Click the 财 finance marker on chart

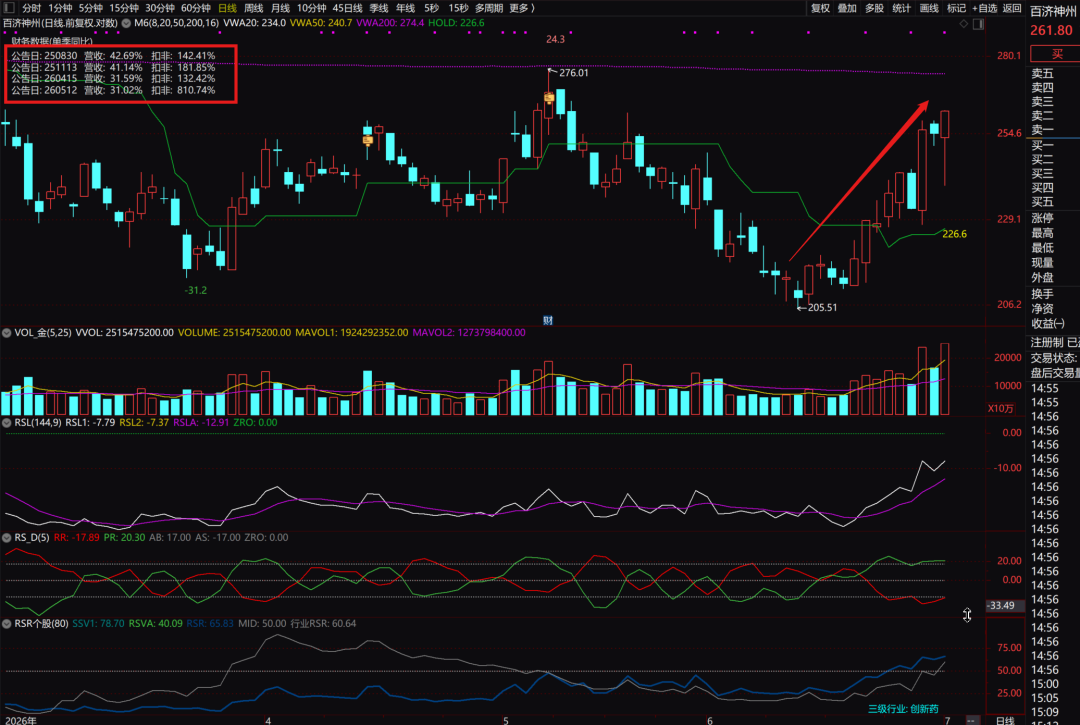pyautogui.click(x=548, y=320)
